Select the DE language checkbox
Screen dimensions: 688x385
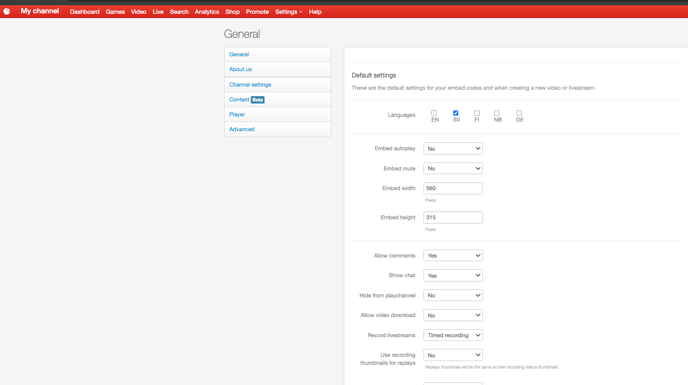(519, 113)
